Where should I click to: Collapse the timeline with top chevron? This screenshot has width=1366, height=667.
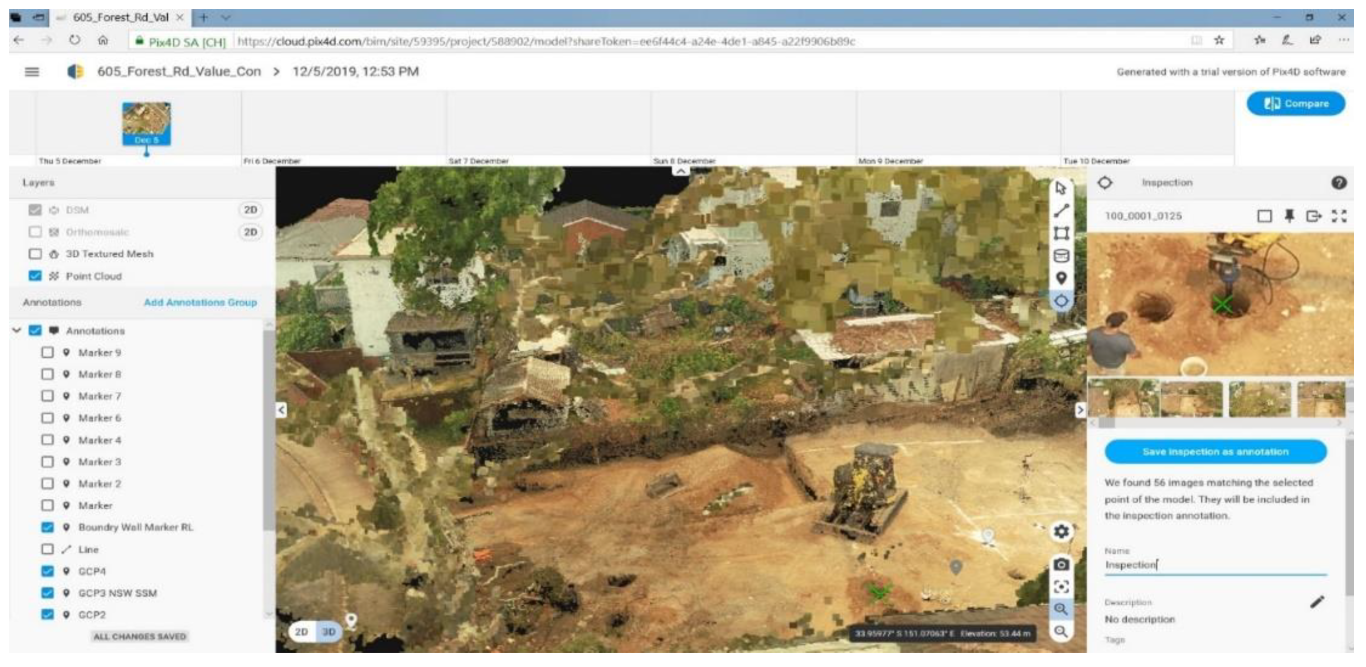coord(681,172)
